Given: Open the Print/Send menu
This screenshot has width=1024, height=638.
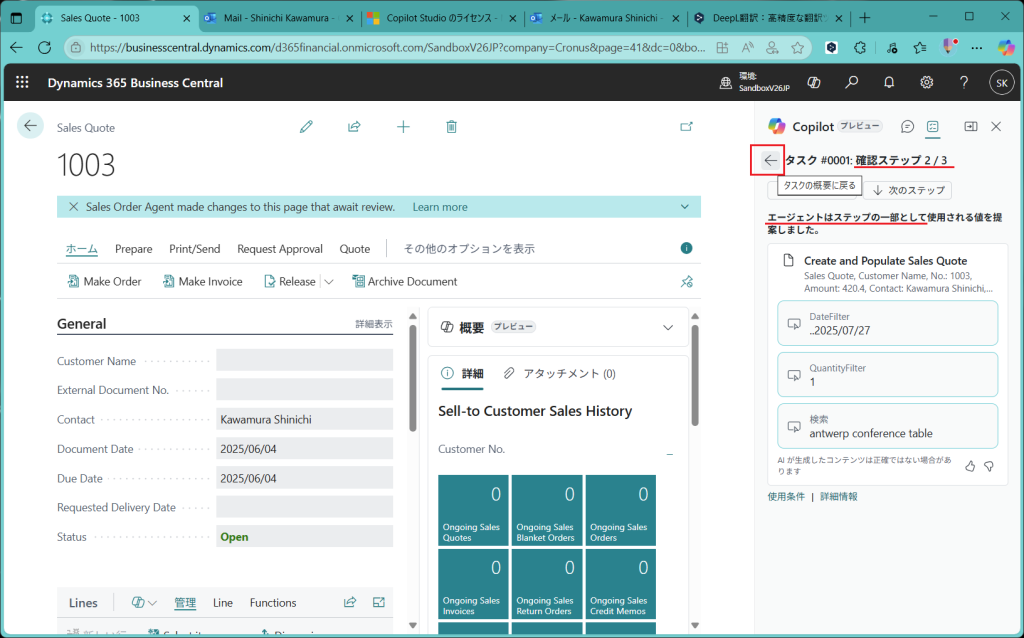Looking at the screenshot, I should point(195,248).
